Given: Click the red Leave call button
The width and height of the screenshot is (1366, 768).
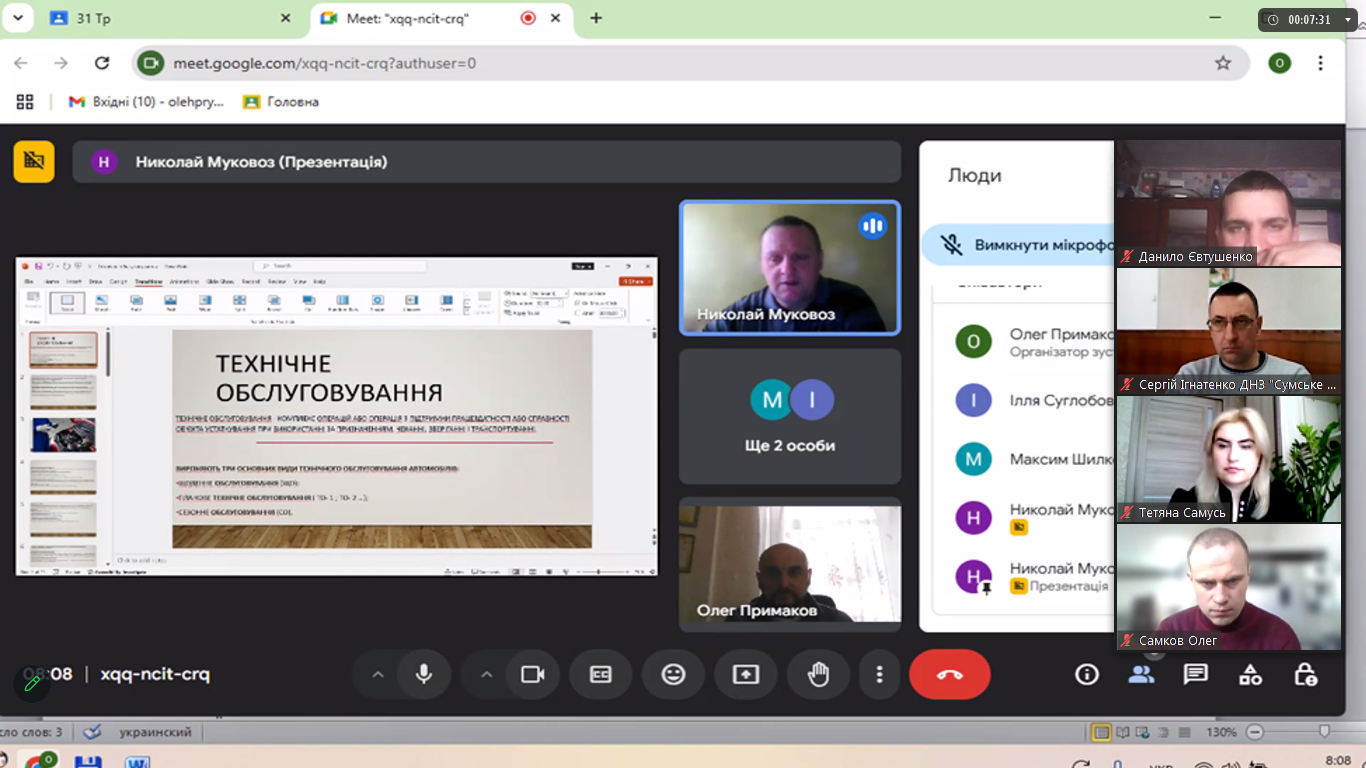Looking at the screenshot, I should pos(949,674).
